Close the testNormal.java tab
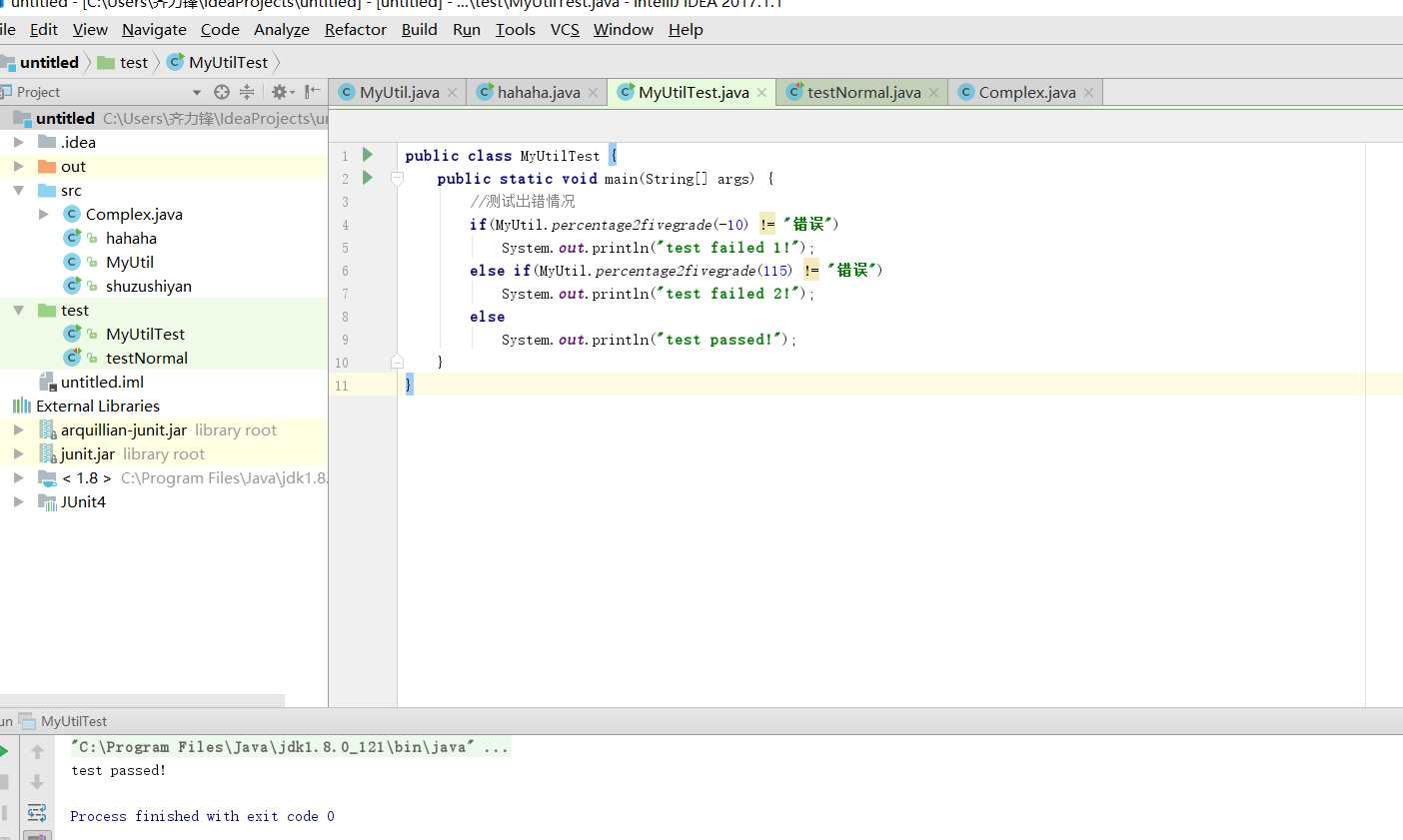1403x840 pixels. (x=933, y=93)
